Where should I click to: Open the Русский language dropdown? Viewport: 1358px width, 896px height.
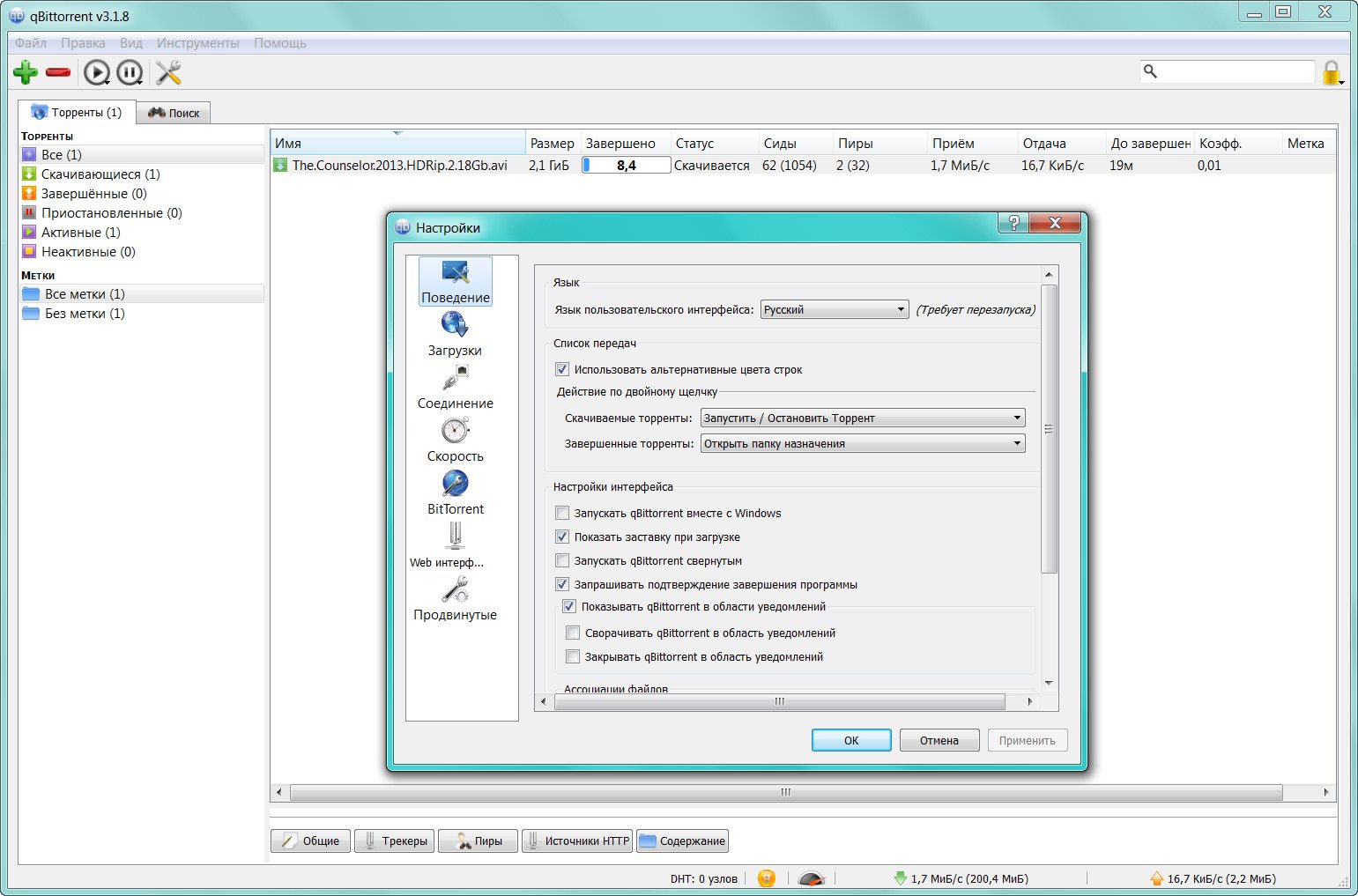point(835,309)
